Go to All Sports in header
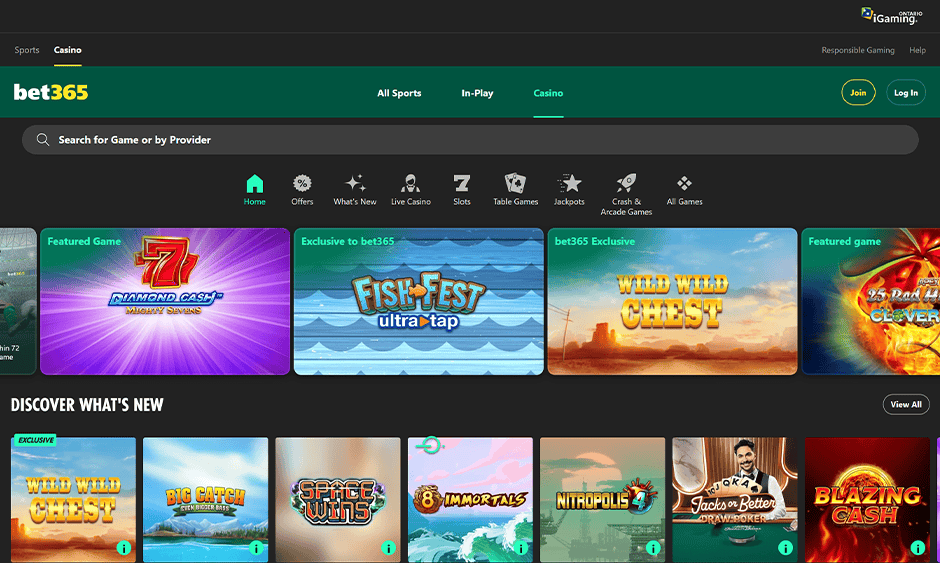Screen dimensions: 940x563 point(399,93)
